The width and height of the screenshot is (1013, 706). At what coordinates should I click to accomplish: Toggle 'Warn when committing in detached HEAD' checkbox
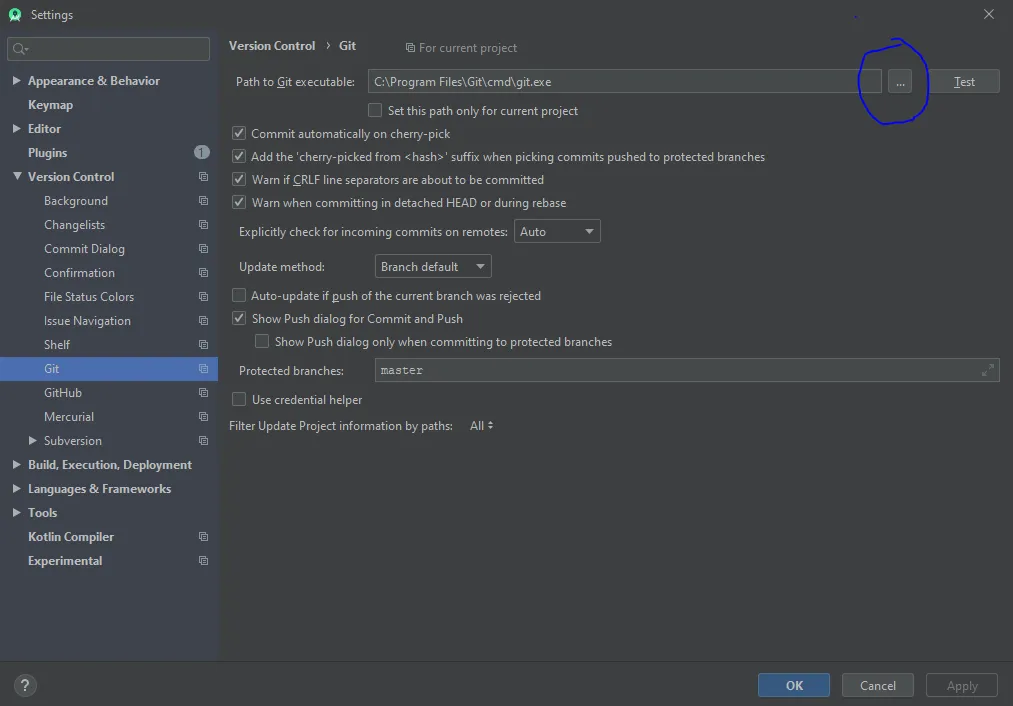(x=239, y=203)
